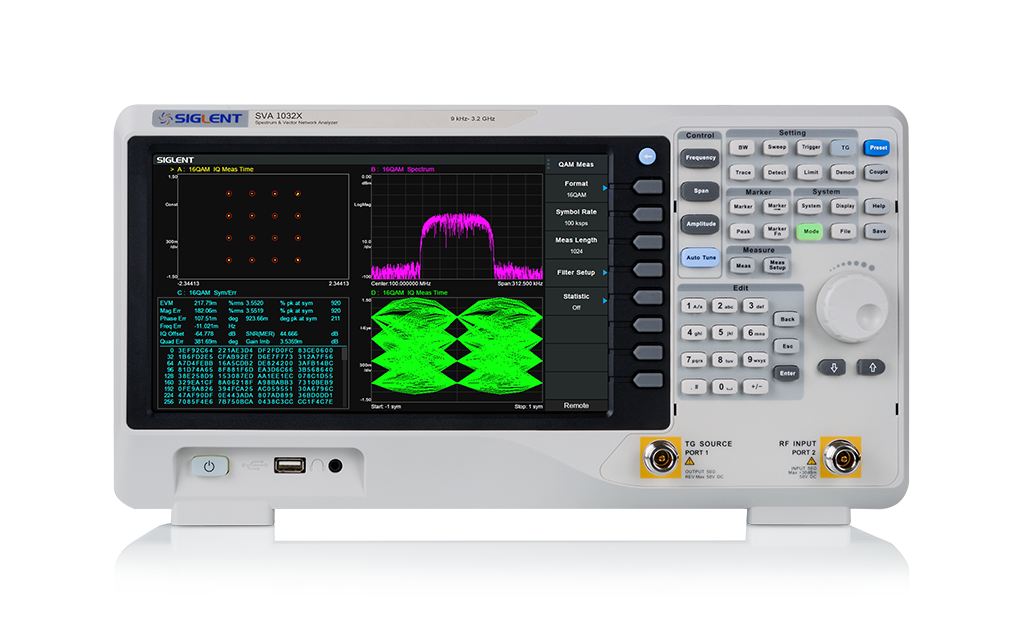Expand the Format 16QAM submenu
1024x619 pixels.
576,189
